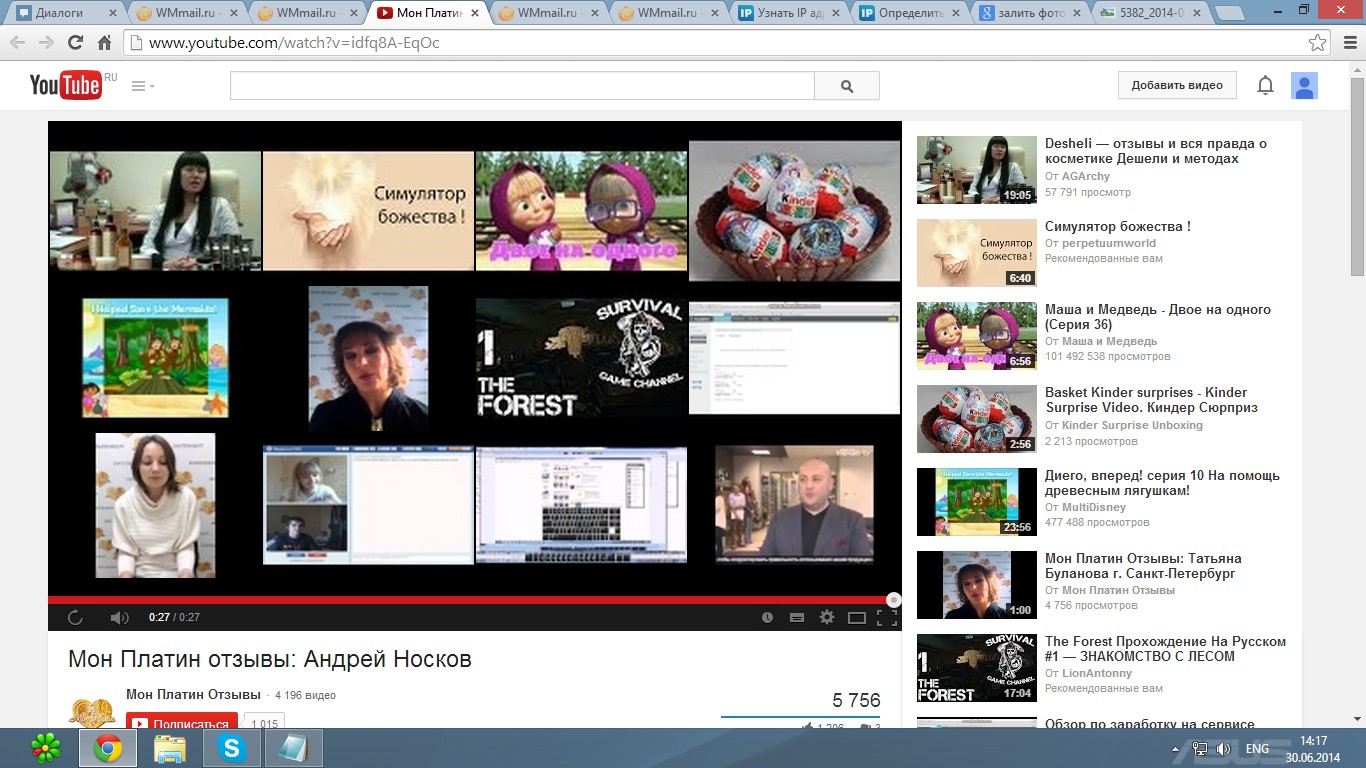Open Basket Kinder surprises sidebar thumbnail
The width and height of the screenshot is (1366, 768).
click(x=977, y=419)
